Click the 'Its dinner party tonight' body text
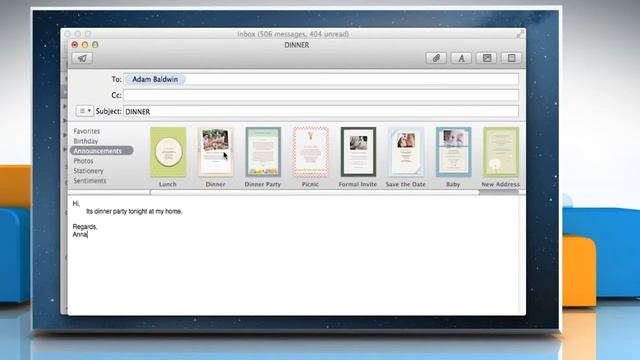This screenshot has width=640, height=360. [x=134, y=211]
